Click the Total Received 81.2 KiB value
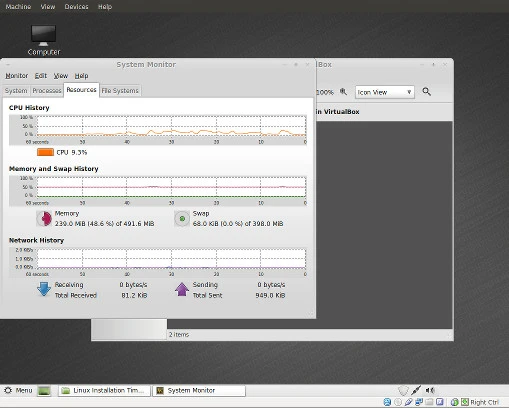The height and width of the screenshot is (408, 509). point(134,295)
